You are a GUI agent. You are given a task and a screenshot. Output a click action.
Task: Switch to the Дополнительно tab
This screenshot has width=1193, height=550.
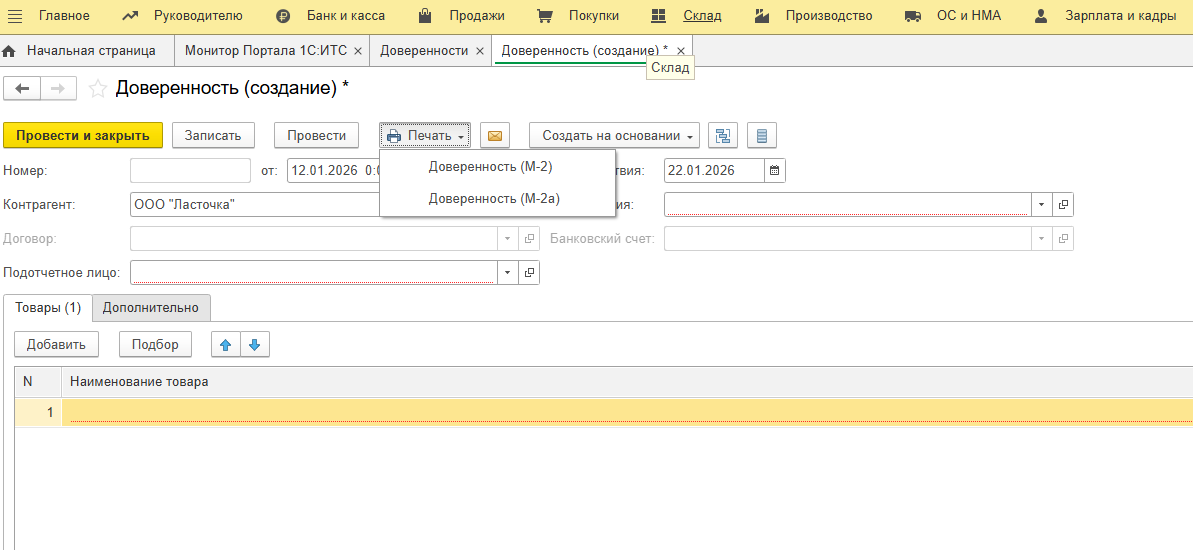(151, 308)
